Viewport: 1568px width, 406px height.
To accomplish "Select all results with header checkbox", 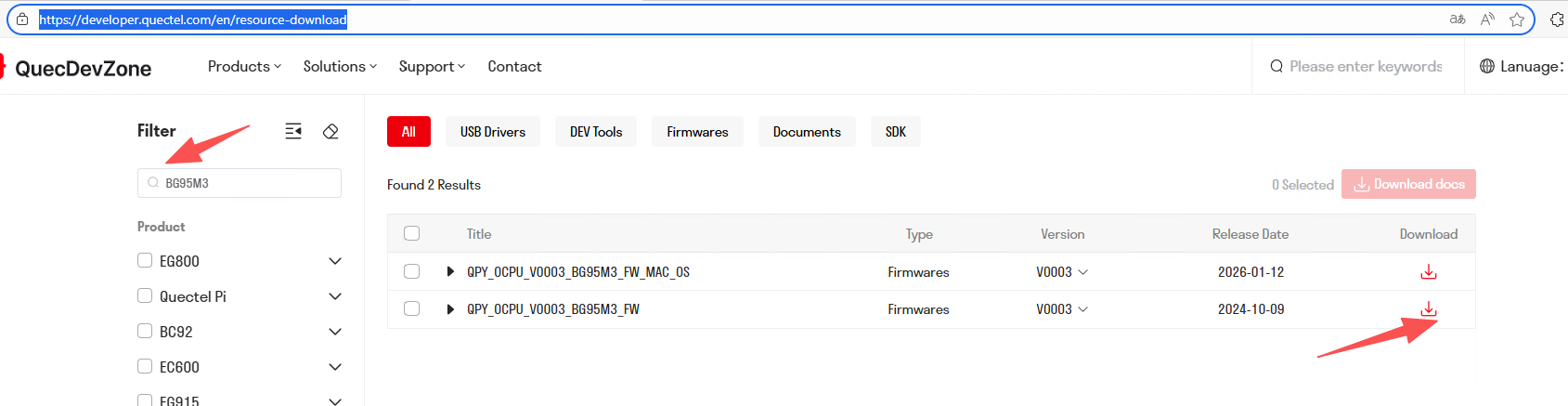I will [x=412, y=234].
